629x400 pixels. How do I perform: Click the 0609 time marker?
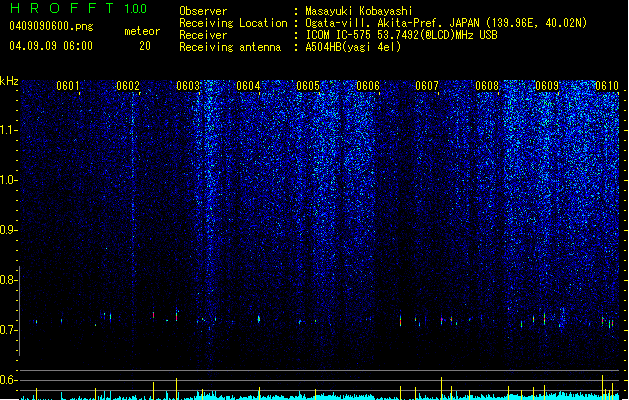pyautogui.click(x=547, y=86)
